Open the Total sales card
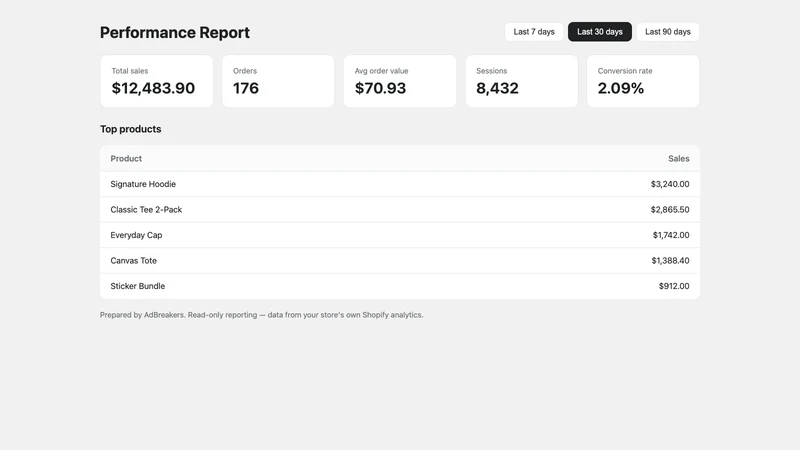 157,81
